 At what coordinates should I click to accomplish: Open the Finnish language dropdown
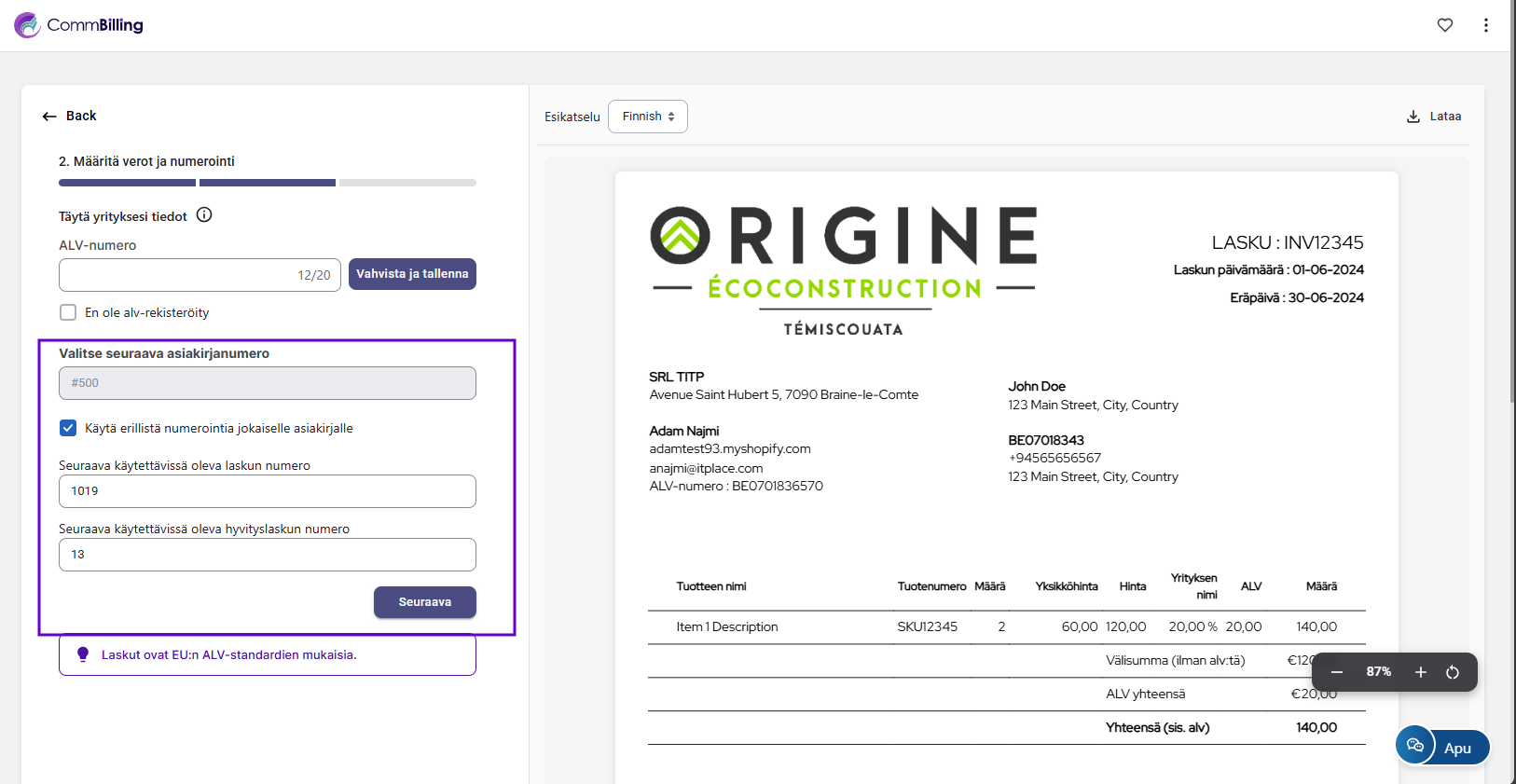[647, 117]
